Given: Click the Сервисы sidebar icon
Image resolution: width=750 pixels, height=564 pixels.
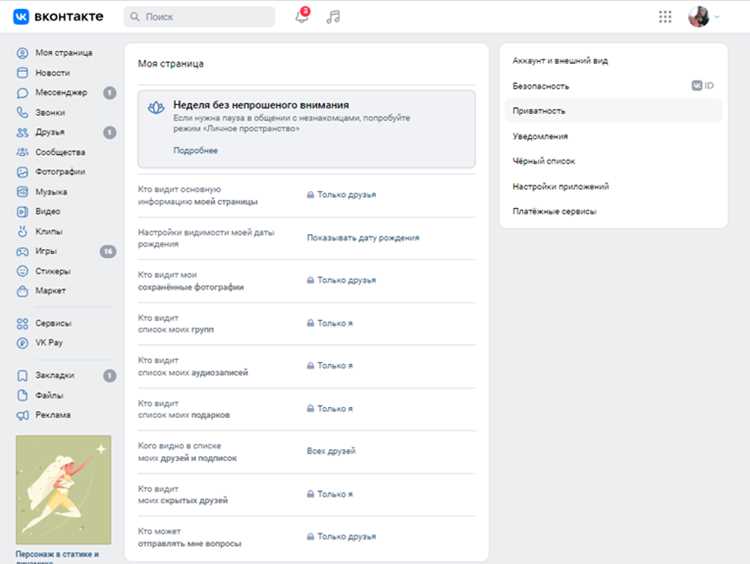Looking at the screenshot, I should [22, 323].
